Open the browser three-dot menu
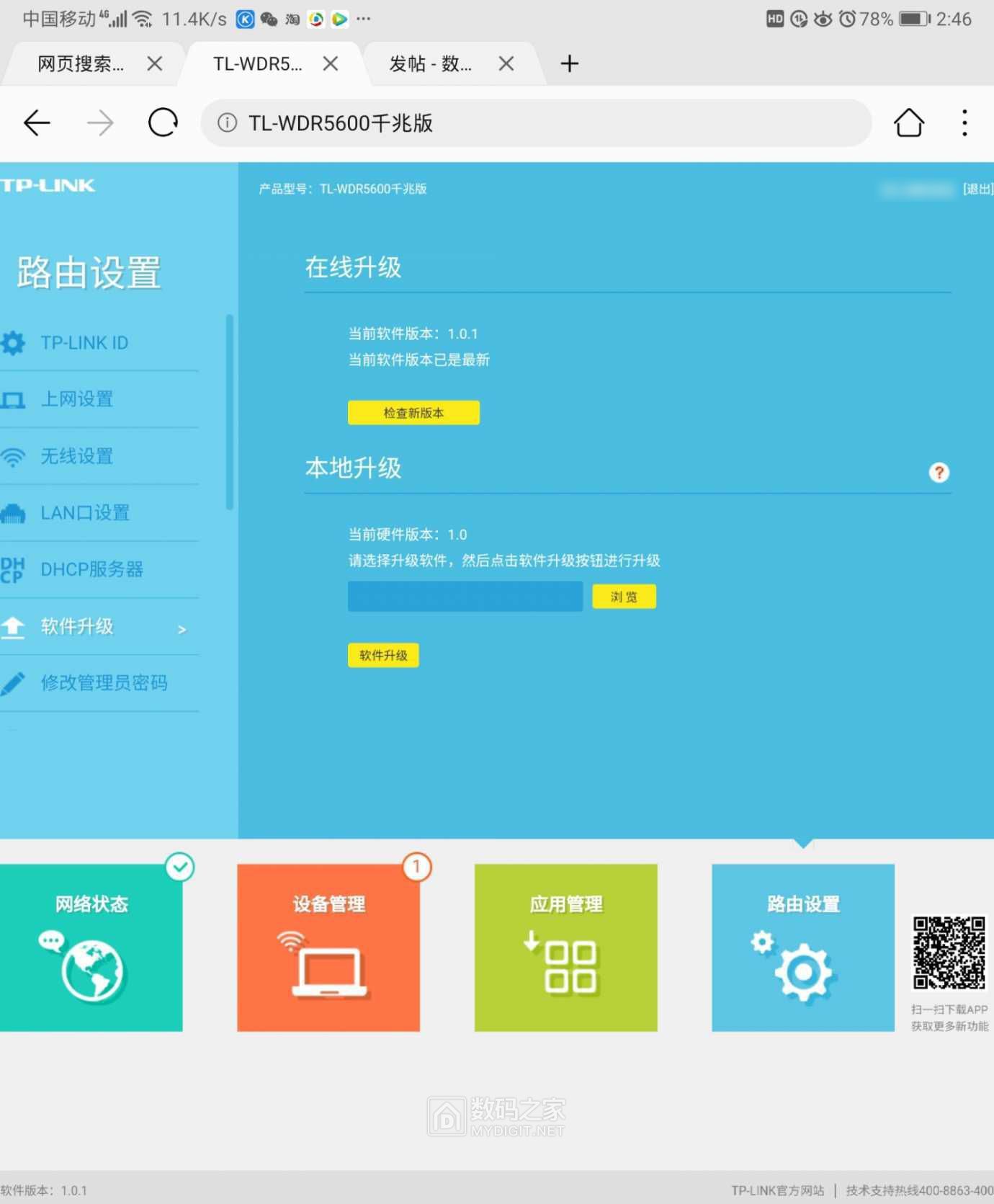Image resolution: width=994 pixels, height=1204 pixels. click(964, 123)
